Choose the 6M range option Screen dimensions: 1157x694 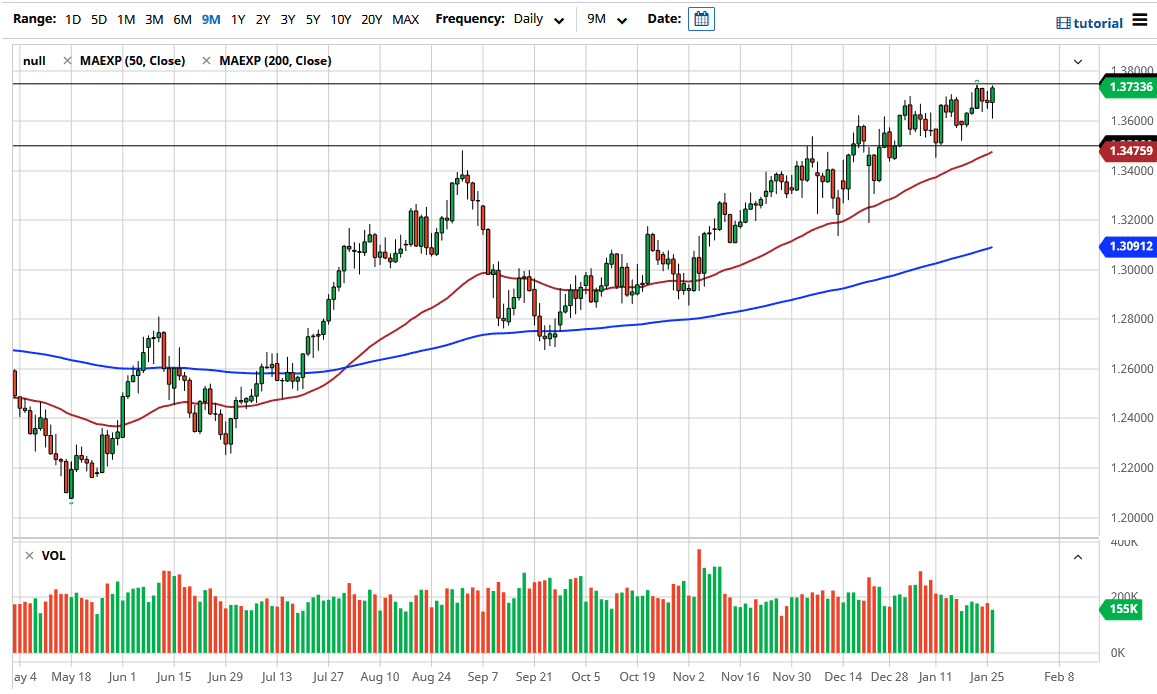(182, 19)
